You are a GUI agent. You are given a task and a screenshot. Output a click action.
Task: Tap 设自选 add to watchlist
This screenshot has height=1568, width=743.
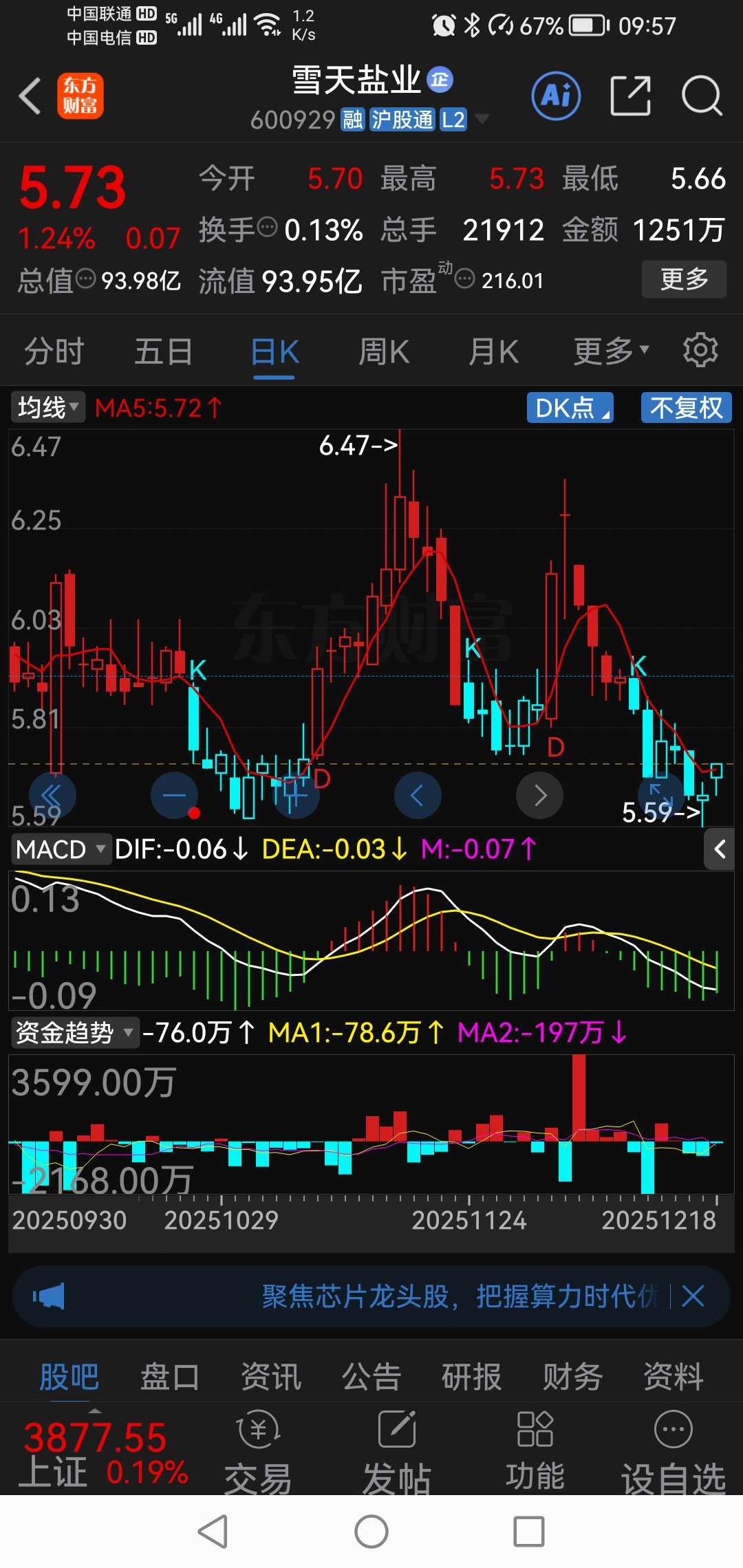tap(674, 1451)
